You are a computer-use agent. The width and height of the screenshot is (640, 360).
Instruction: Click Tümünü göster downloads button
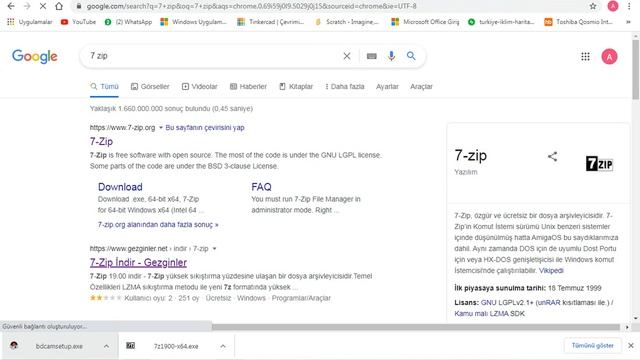(x=593, y=346)
